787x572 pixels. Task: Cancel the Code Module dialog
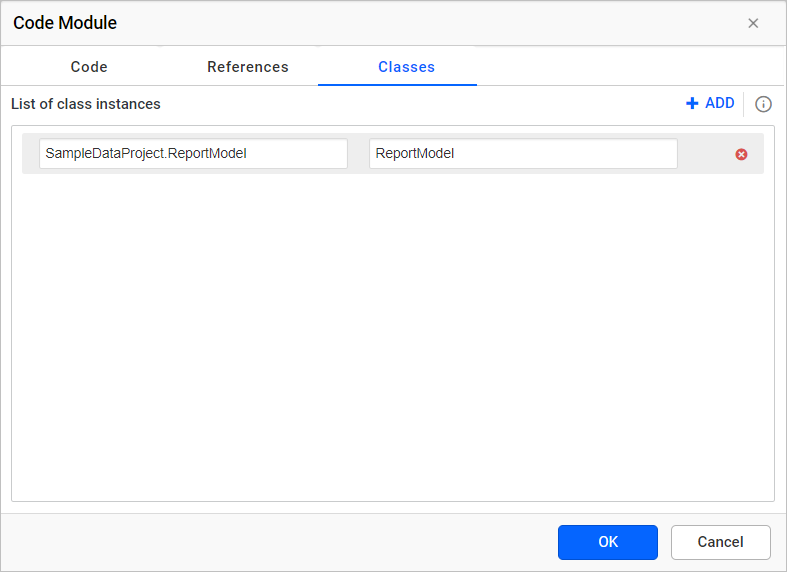[x=720, y=542]
